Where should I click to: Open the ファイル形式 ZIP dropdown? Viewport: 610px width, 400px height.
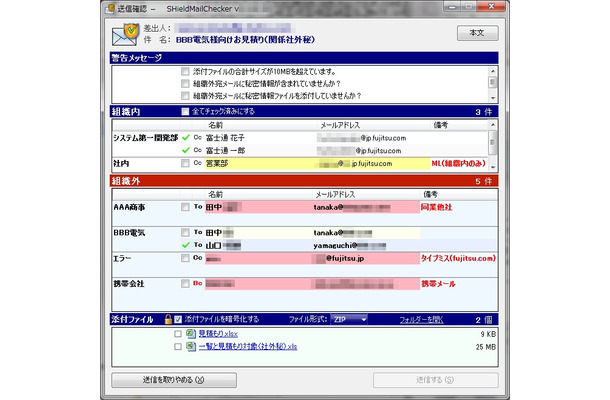click(x=349, y=319)
